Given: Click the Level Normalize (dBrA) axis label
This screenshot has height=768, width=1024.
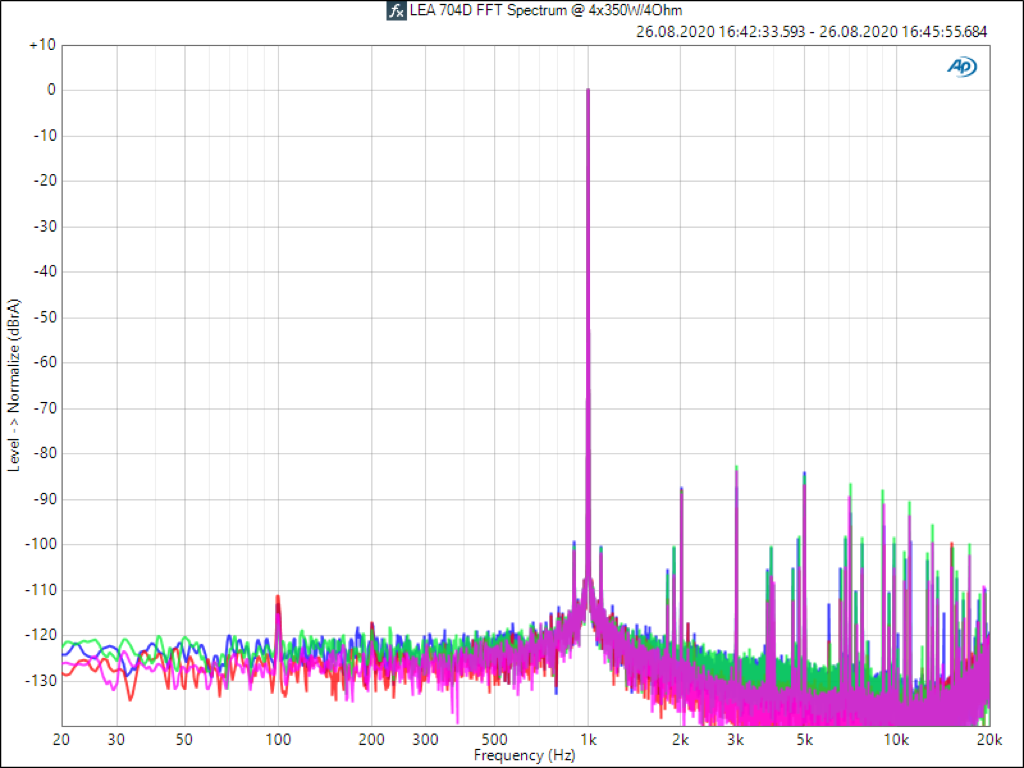Looking at the screenshot, I should tap(14, 385).
